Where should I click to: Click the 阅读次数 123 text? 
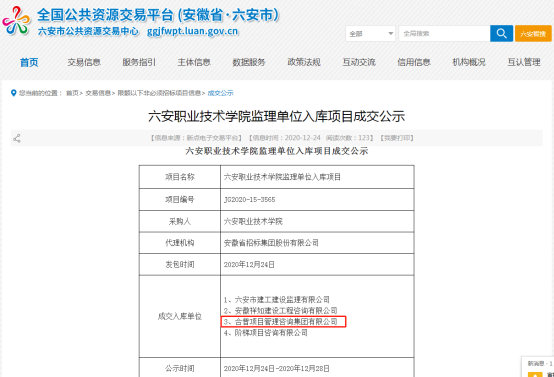(349, 138)
